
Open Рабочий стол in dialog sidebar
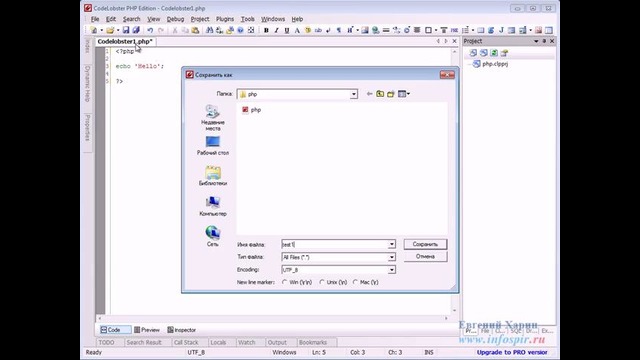coord(213,145)
